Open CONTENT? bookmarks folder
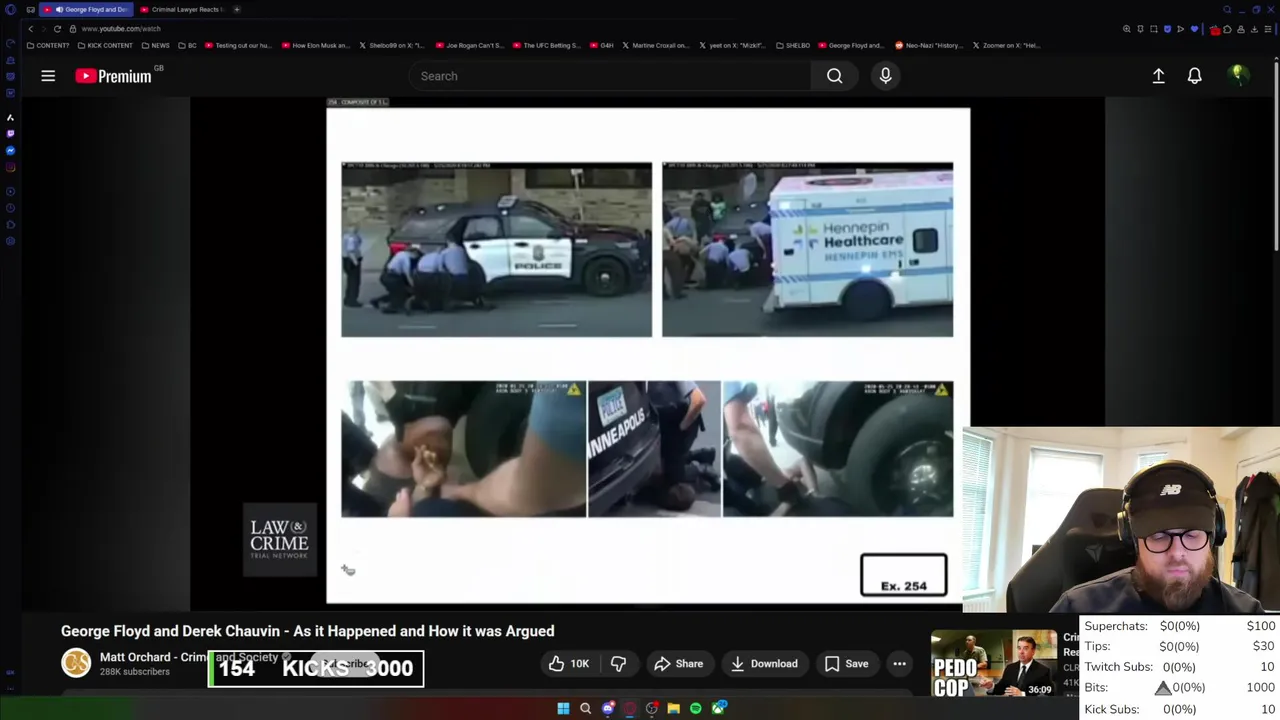 (48, 45)
